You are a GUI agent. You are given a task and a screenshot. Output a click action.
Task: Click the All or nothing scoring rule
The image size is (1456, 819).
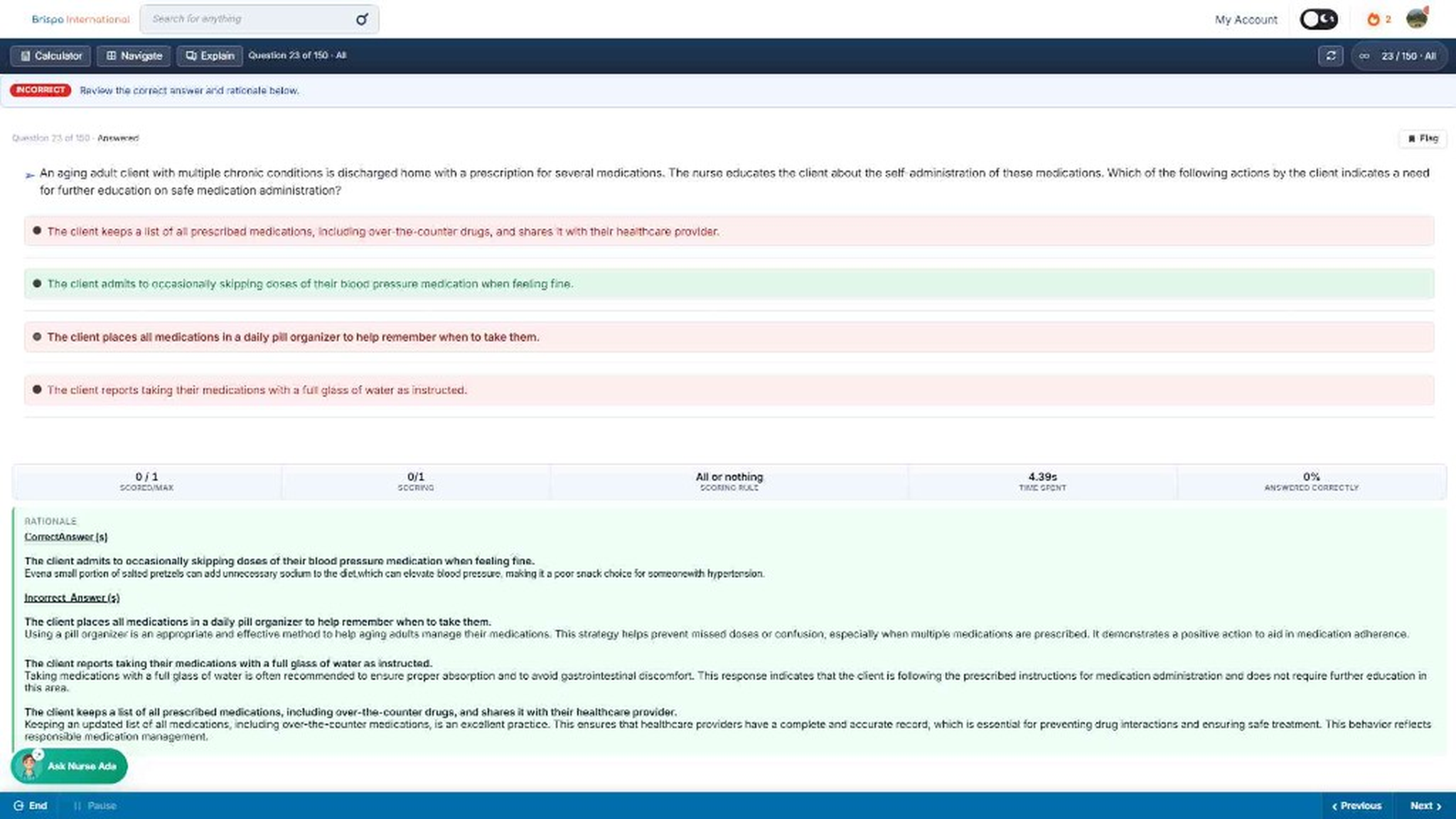(x=729, y=481)
